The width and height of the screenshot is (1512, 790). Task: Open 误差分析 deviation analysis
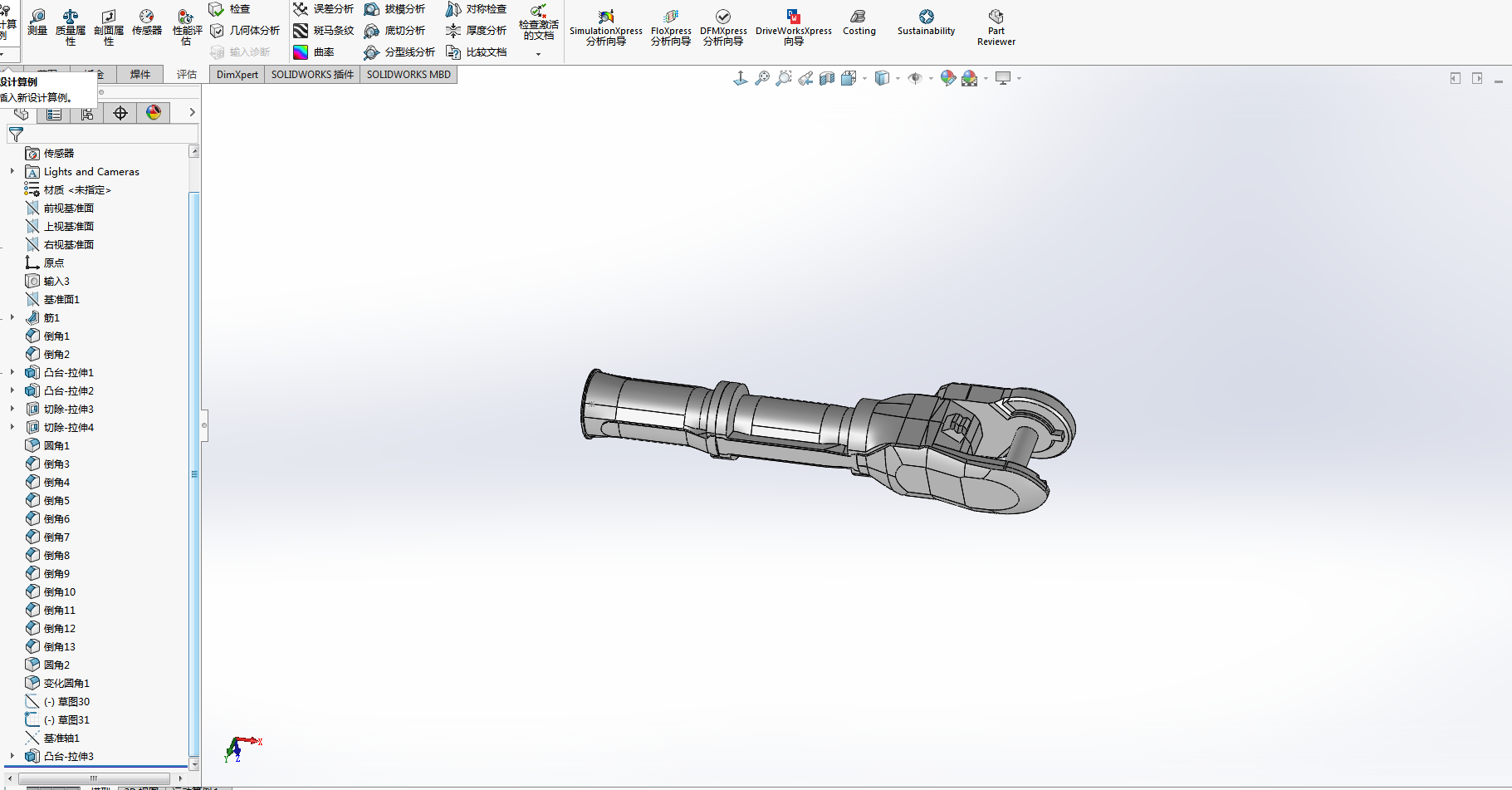tap(323, 9)
